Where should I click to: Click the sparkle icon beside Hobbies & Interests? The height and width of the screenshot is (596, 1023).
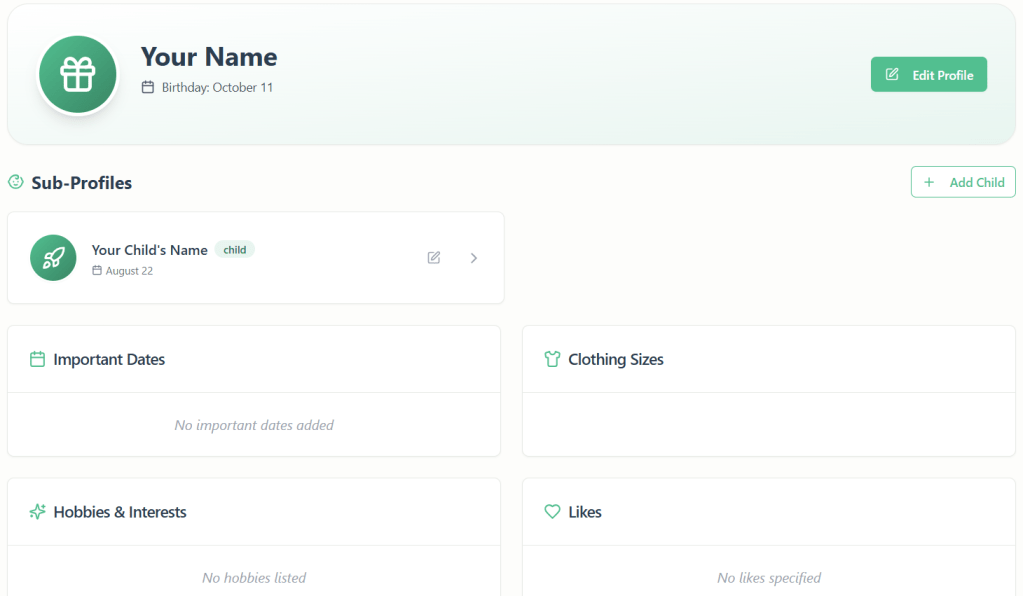(38, 512)
